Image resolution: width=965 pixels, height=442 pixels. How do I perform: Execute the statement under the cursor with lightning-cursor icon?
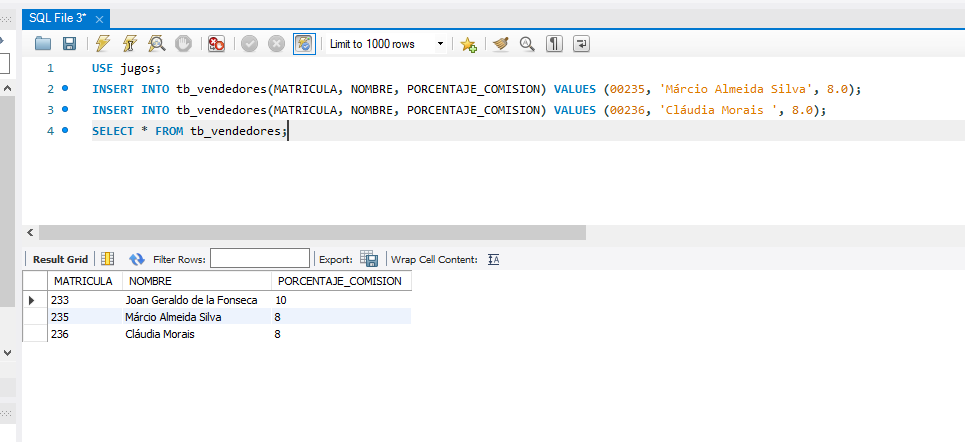(130, 44)
